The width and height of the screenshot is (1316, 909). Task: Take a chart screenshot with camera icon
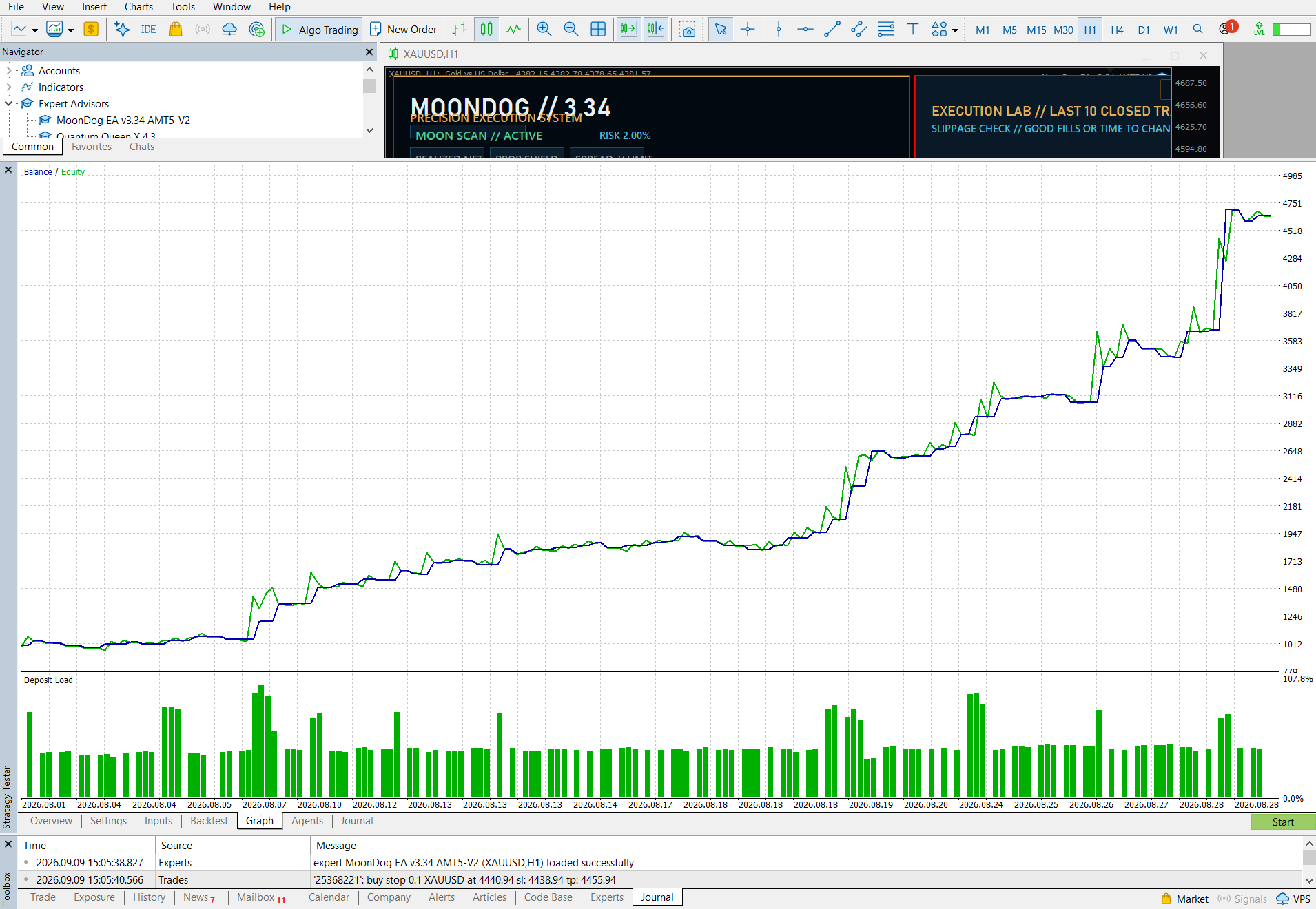[687, 30]
